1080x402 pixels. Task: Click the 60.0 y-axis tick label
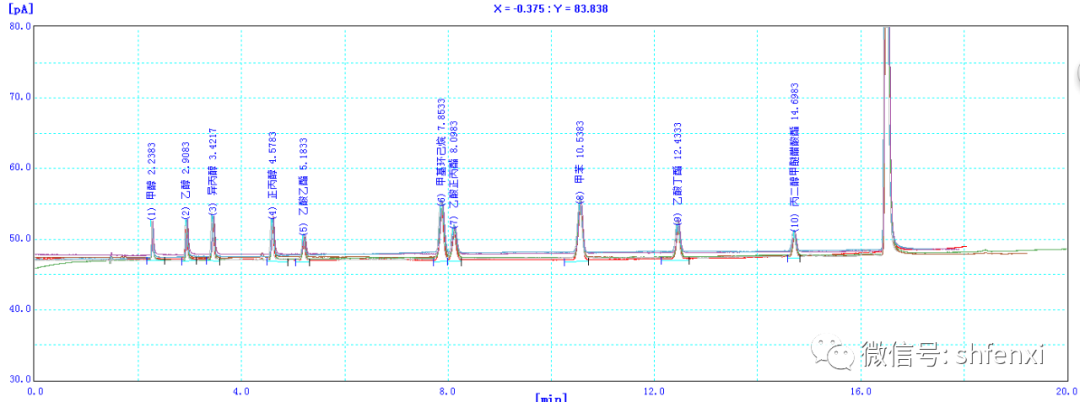pyautogui.click(x=20, y=168)
